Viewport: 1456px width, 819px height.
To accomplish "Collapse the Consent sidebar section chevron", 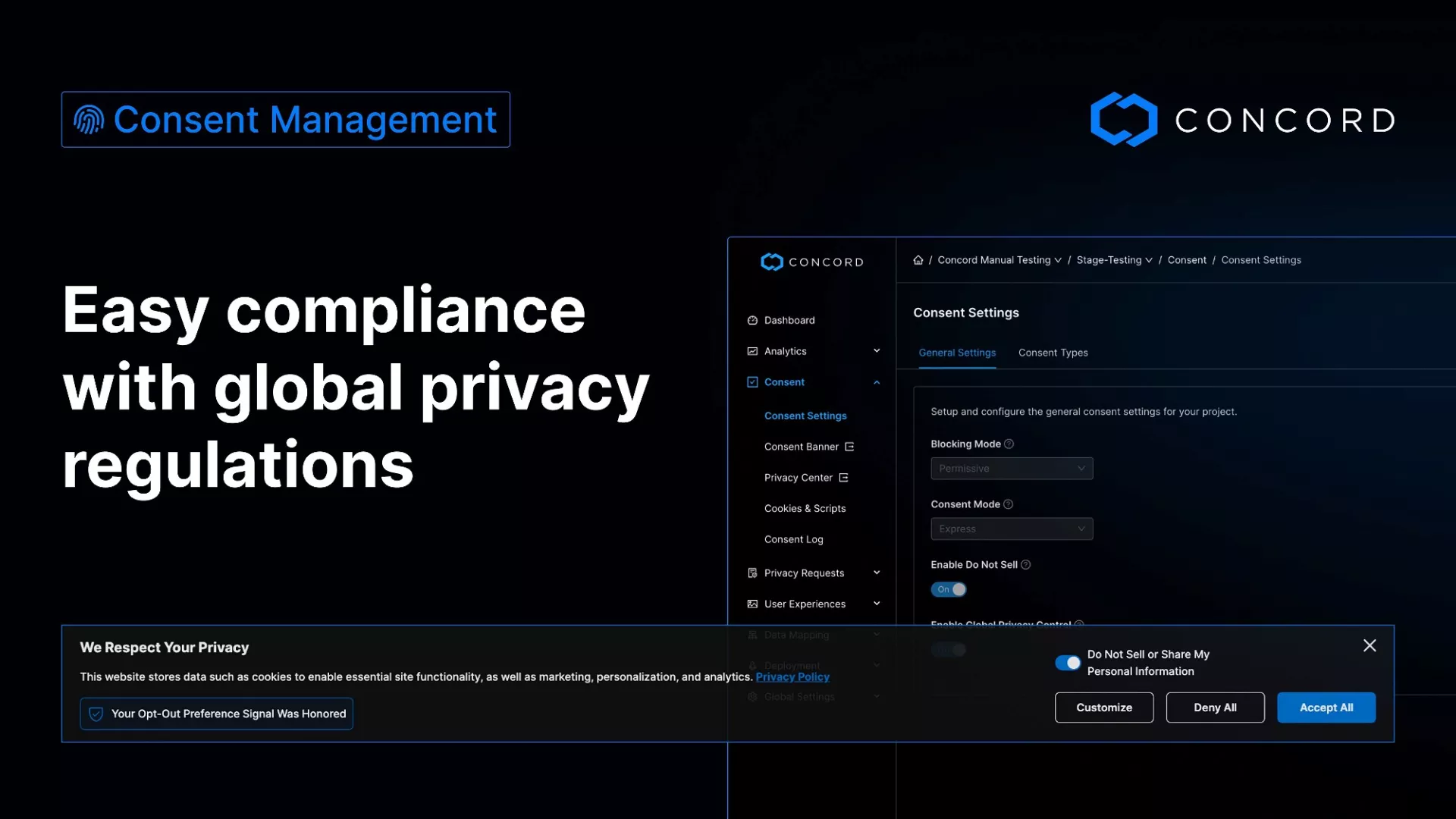I will click(877, 382).
